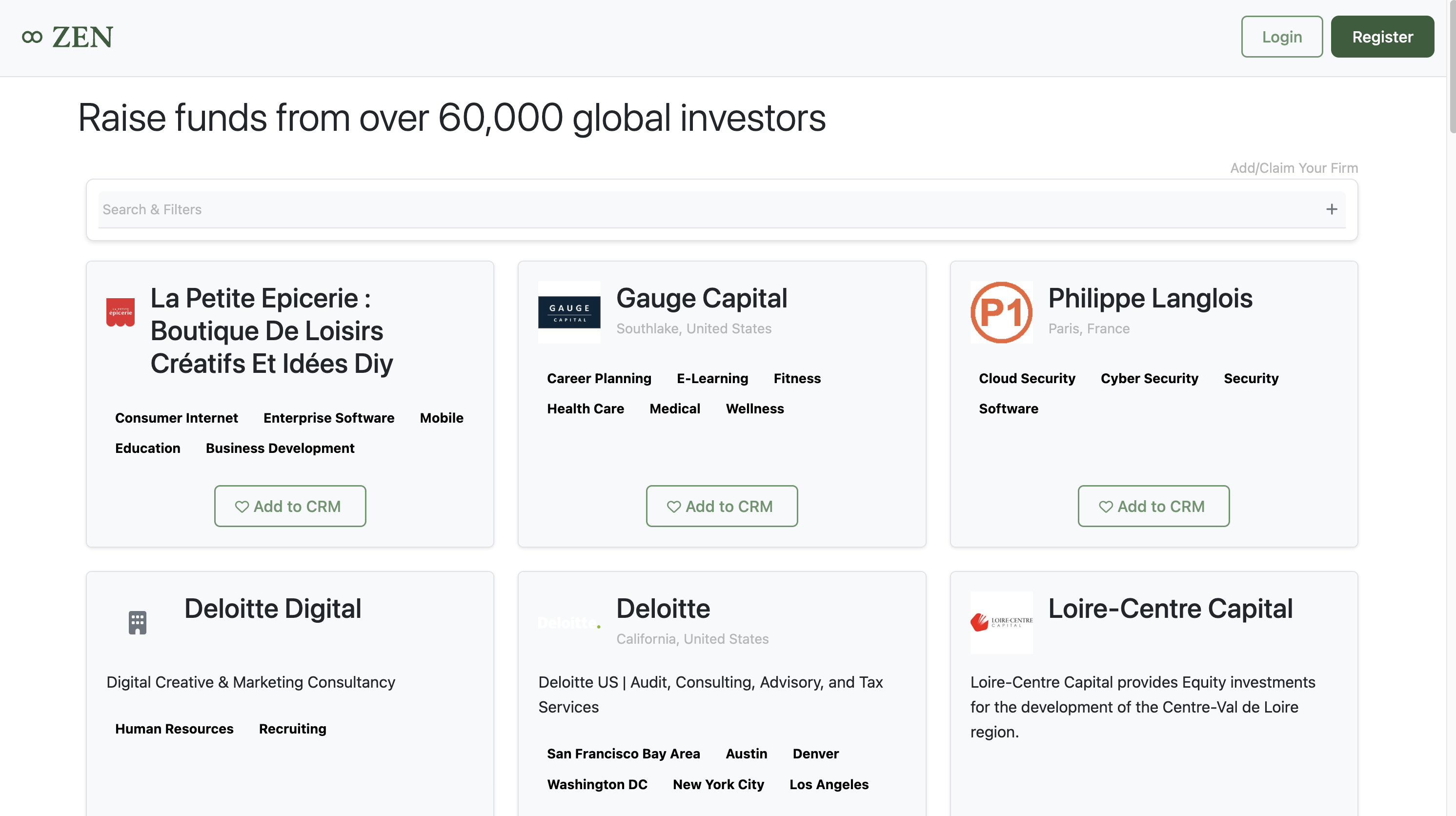Click the Gauge Capital logo
The height and width of the screenshot is (816, 1456).
569,312
